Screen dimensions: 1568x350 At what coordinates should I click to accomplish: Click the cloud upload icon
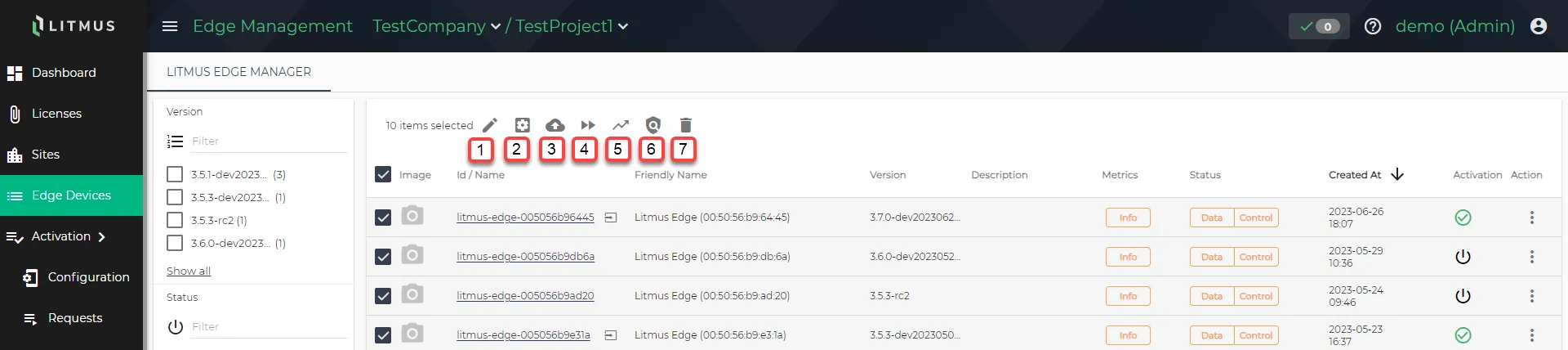pos(555,125)
